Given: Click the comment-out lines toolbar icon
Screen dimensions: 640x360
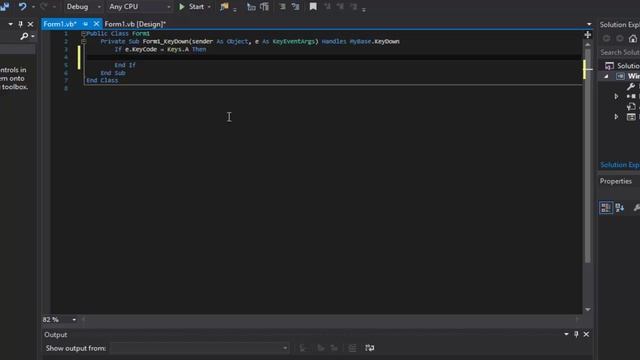Looking at the screenshot, I should [264, 7].
